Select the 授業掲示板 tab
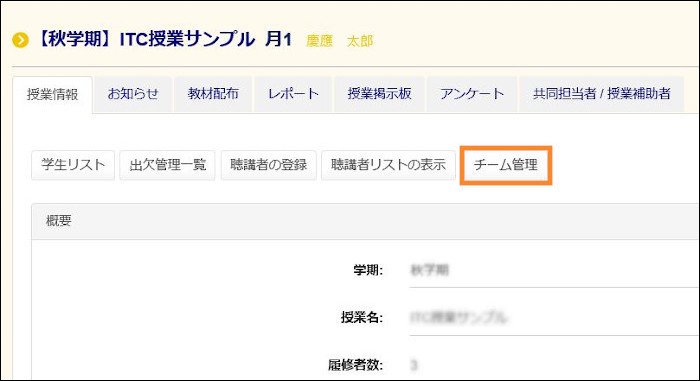The height and width of the screenshot is (381, 700). [379, 94]
